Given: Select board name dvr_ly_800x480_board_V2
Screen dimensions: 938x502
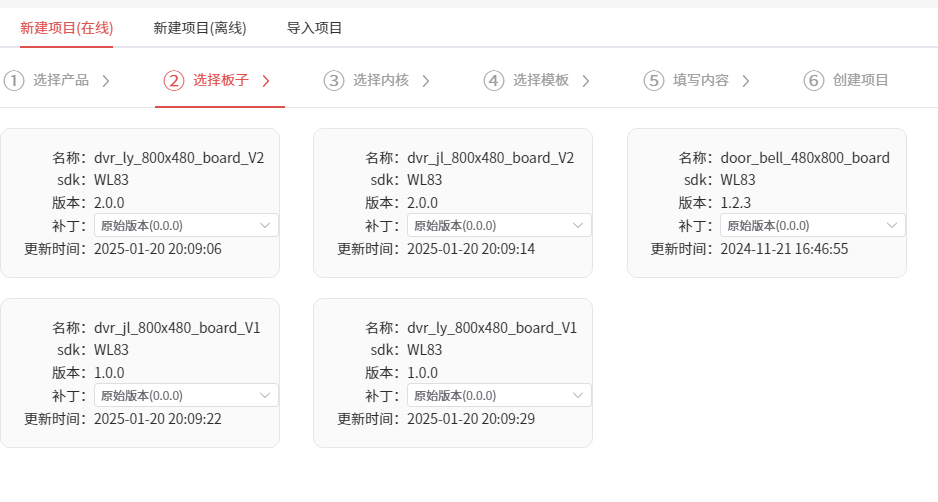Looking at the screenshot, I should (179, 158).
